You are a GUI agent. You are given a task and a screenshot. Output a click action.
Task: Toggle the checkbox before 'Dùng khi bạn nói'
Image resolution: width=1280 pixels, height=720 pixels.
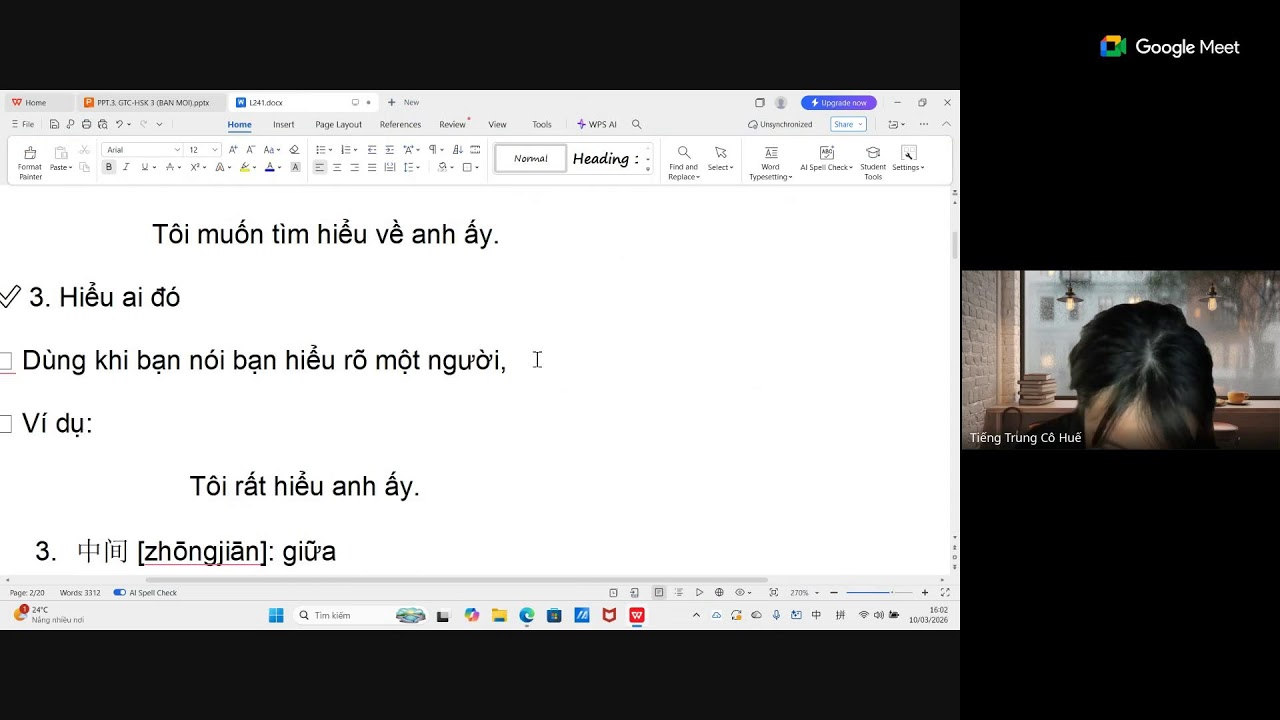[6, 361]
